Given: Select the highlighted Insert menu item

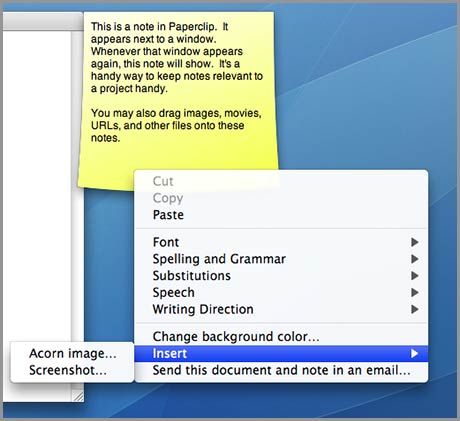Looking at the screenshot, I should 281,353.
